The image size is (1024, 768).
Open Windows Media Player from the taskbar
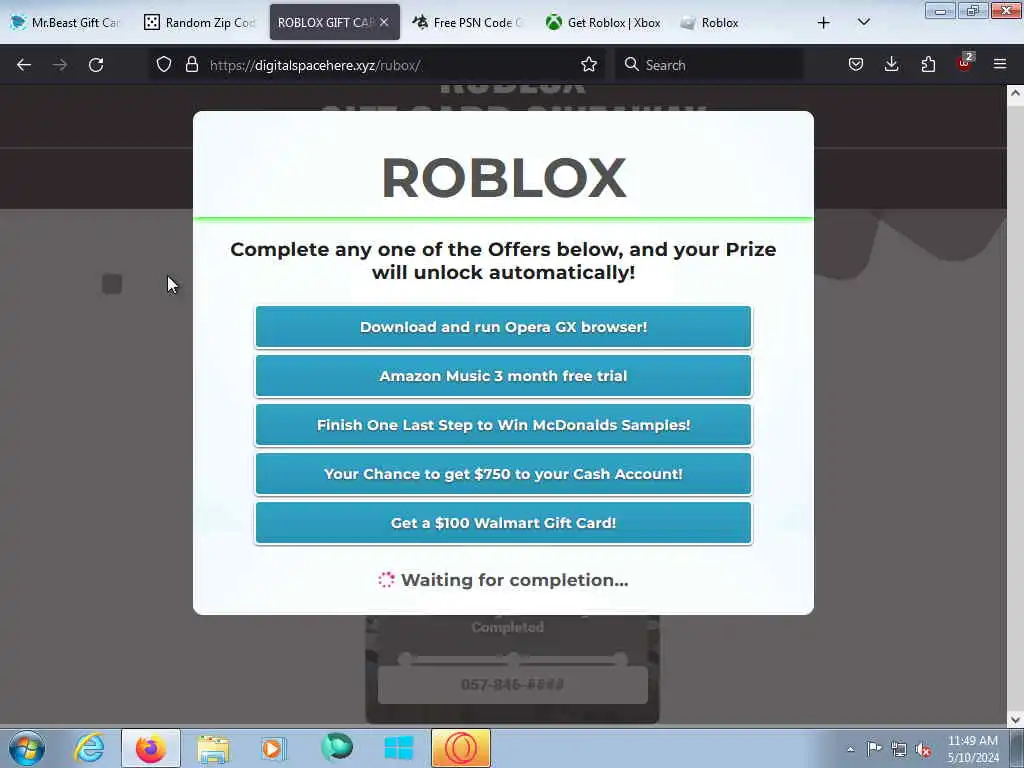tap(274, 748)
